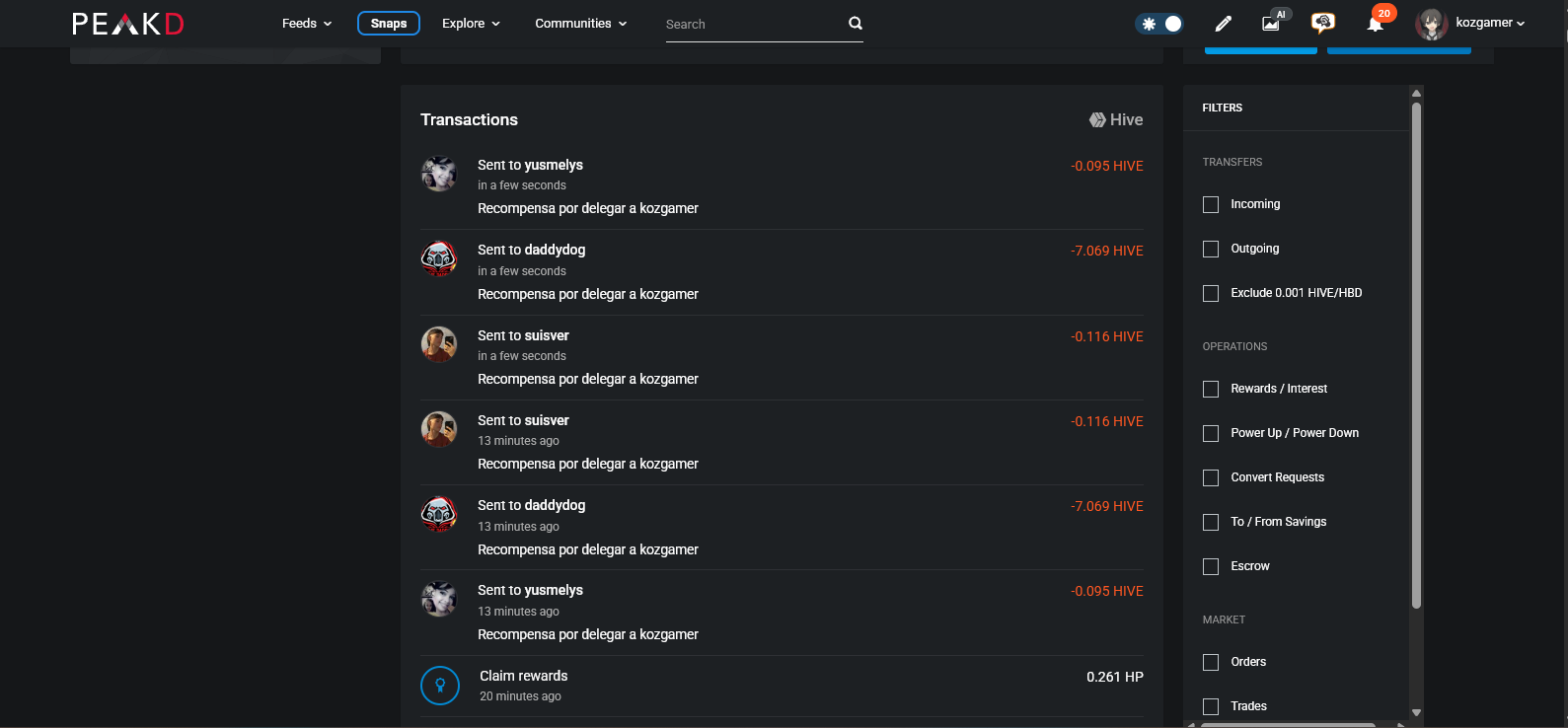This screenshot has height=728, width=1568.
Task: Click the 0.261 HP claim amount
Action: pyautogui.click(x=1115, y=677)
